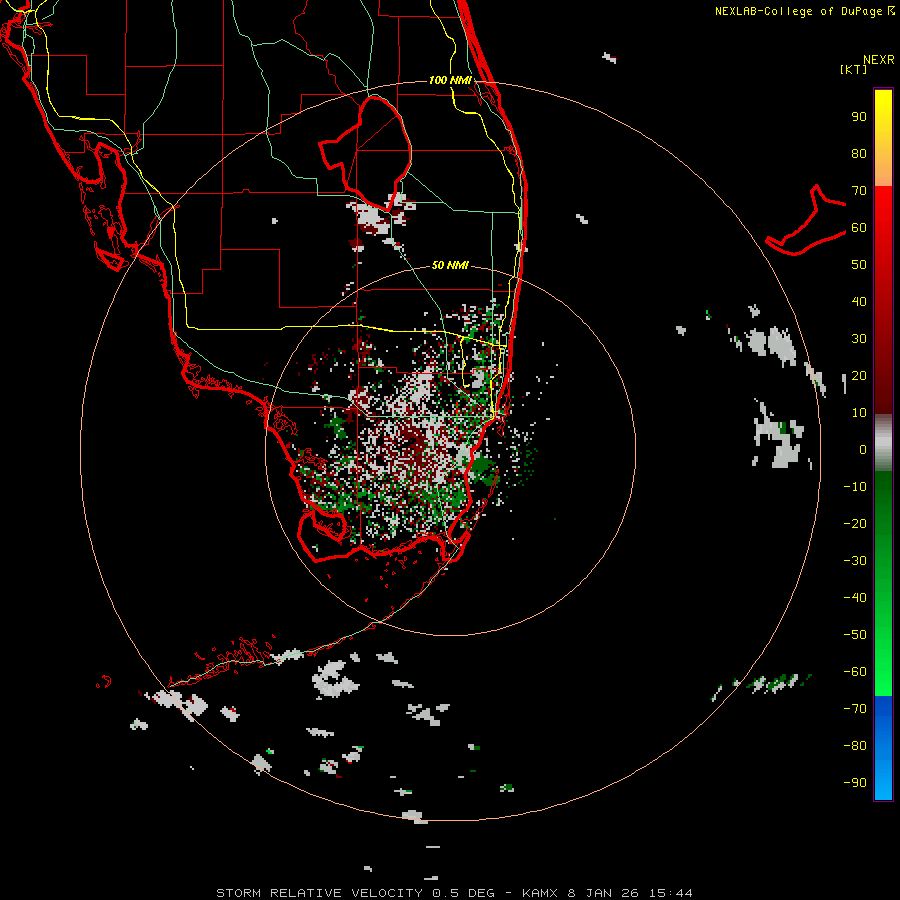900x900 pixels.
Task: Click the 20 knot scale label
Action: 859,376
